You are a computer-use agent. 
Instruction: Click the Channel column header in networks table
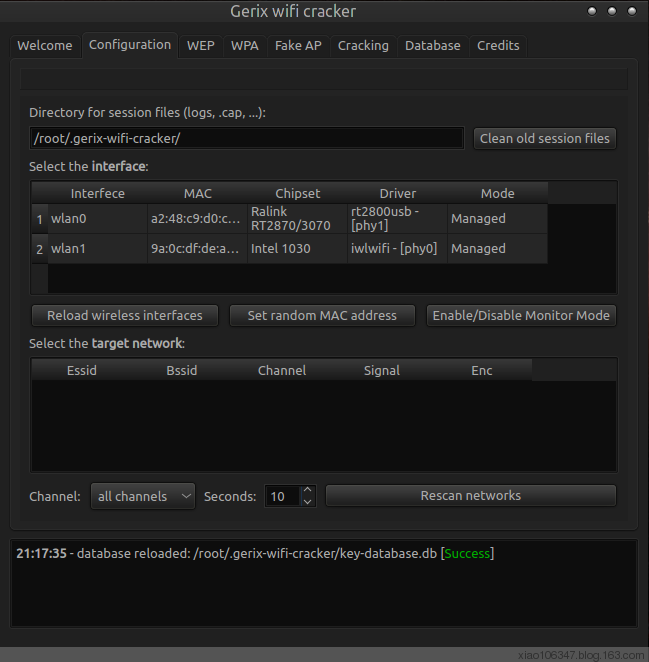[x=282, y=370]
